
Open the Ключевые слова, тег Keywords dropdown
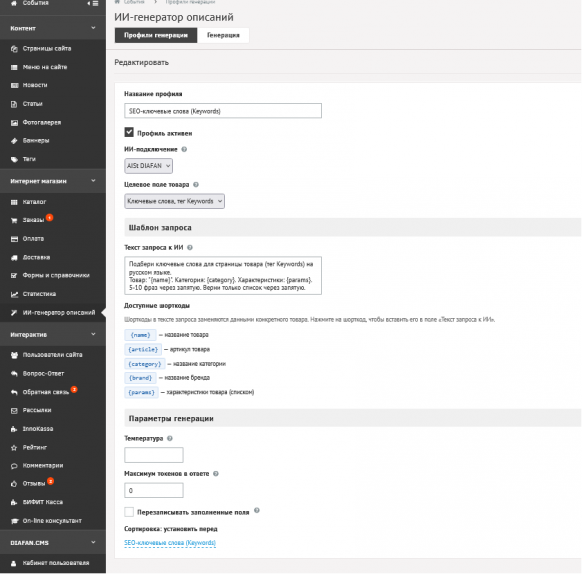(x=174, y=201)
